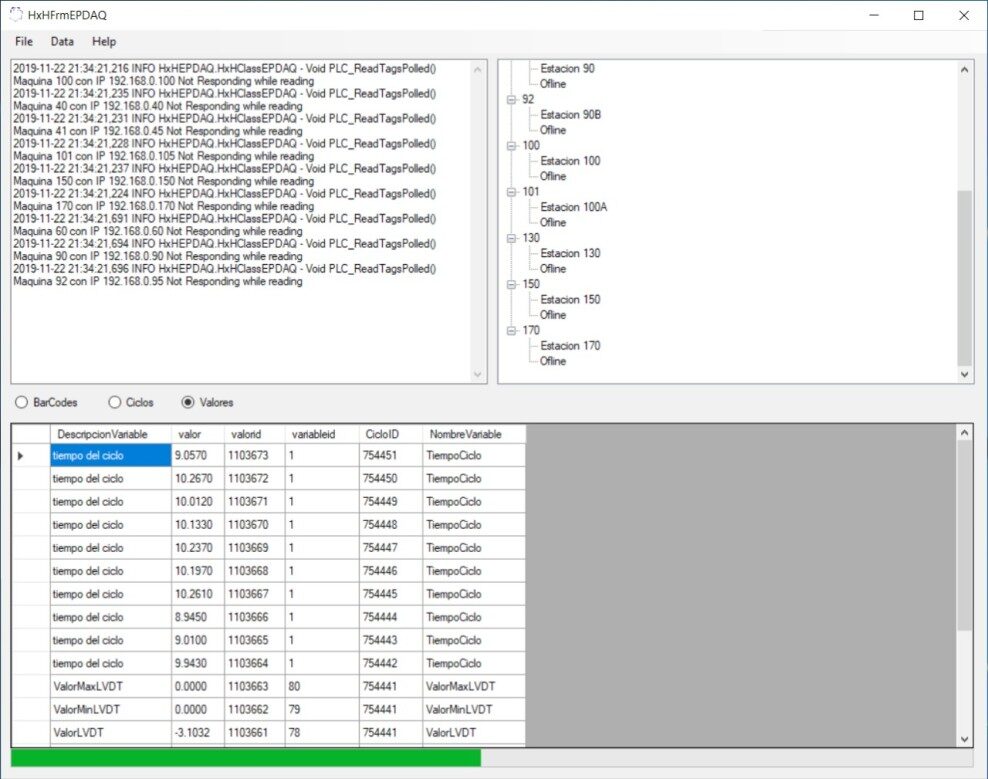Click ValorMaxLVDT description cell
Image resolution: width=988 pixels, height=779 pixels.
click(110, 686)
